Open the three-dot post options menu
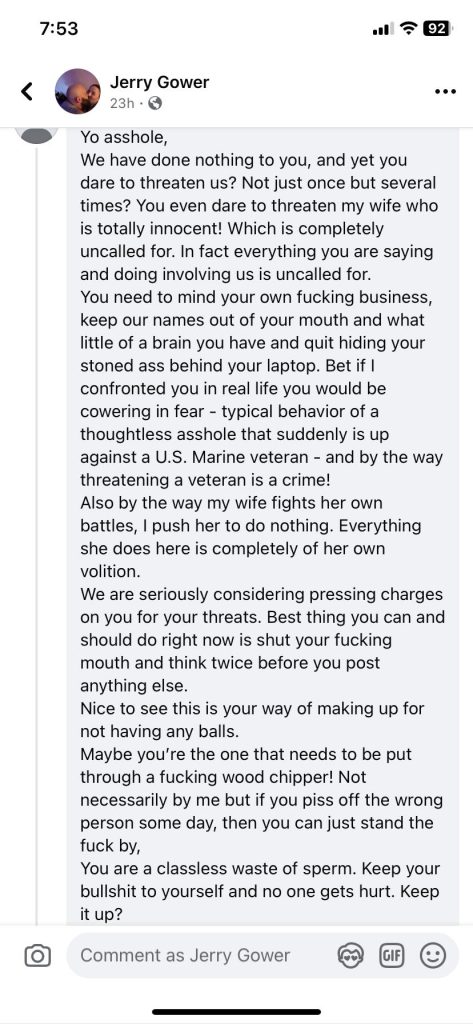The image size is (473, 1024). tap(445, 91)
